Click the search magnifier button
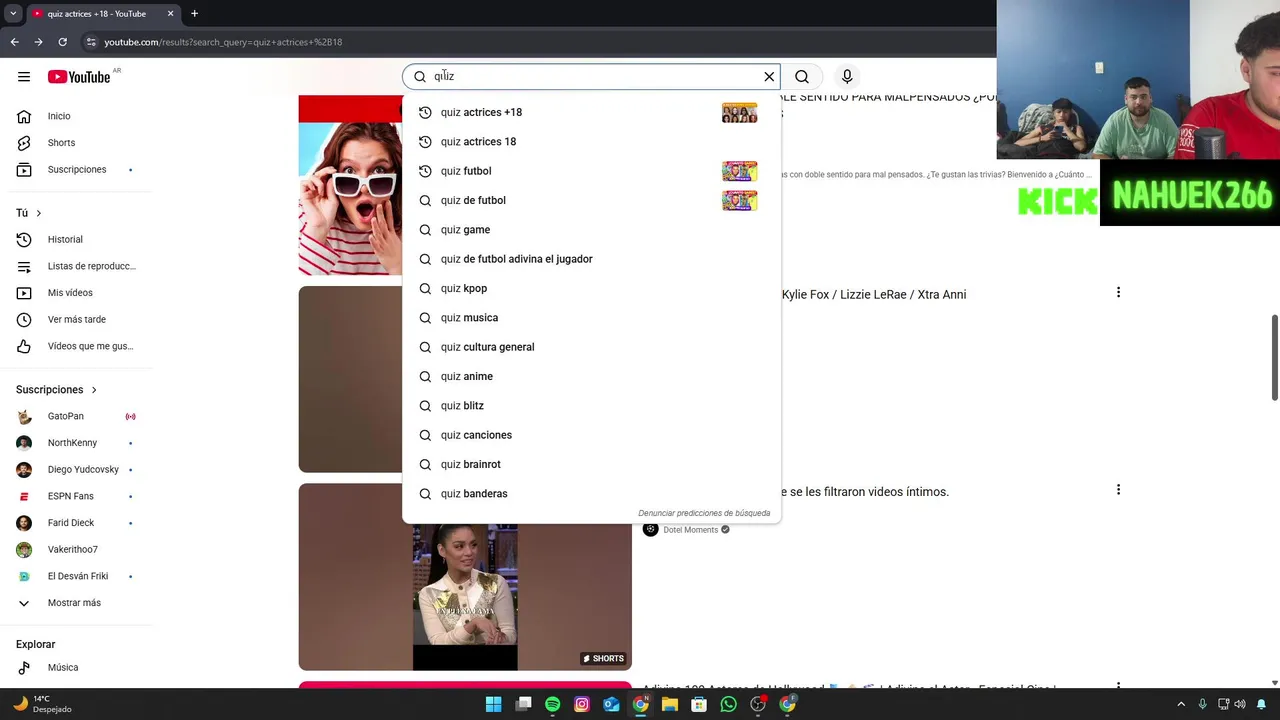The width and height of the screenshot is (1280, 720). pos(802,76)
